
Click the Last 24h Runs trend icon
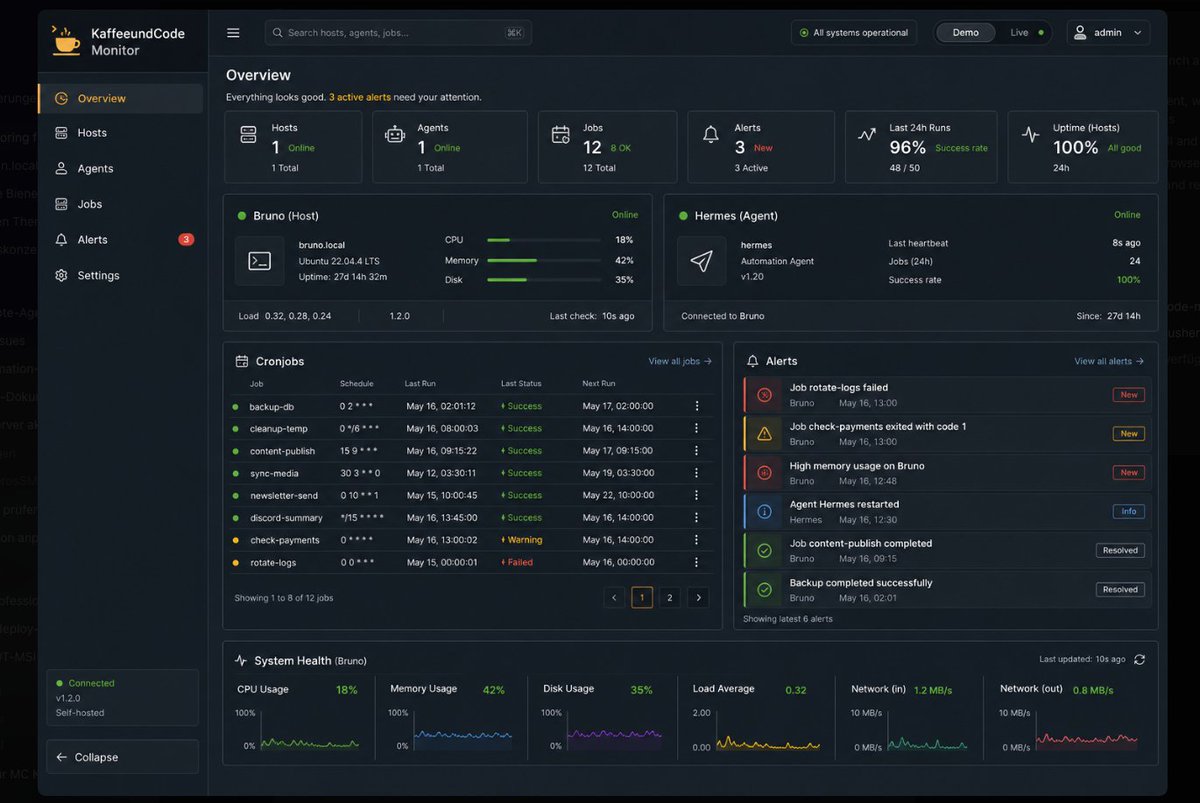(x=867, y=135)
